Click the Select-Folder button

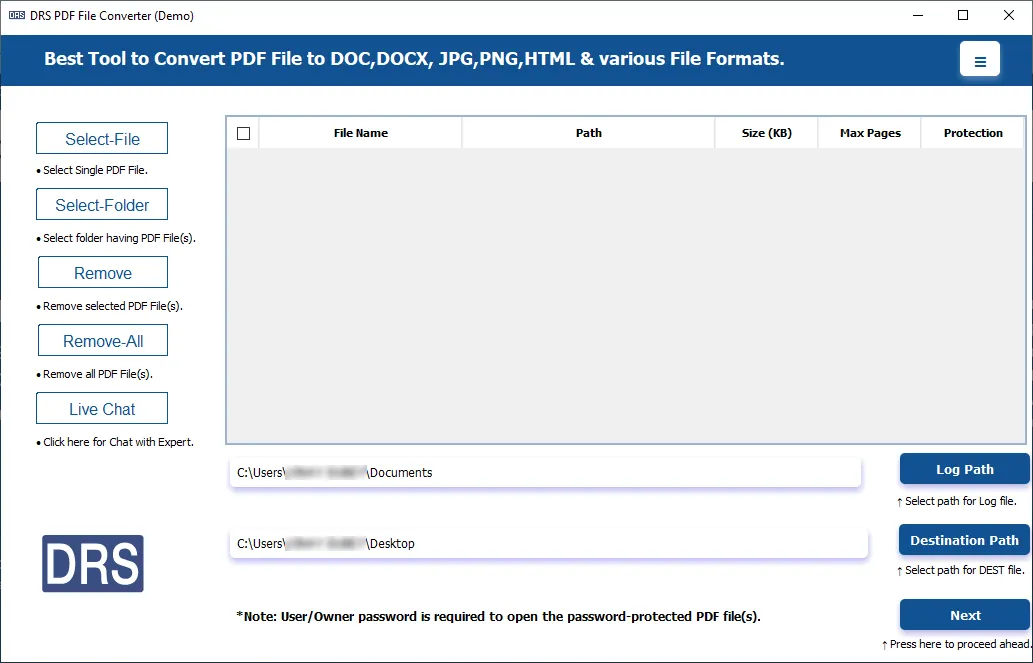point(102,205)
